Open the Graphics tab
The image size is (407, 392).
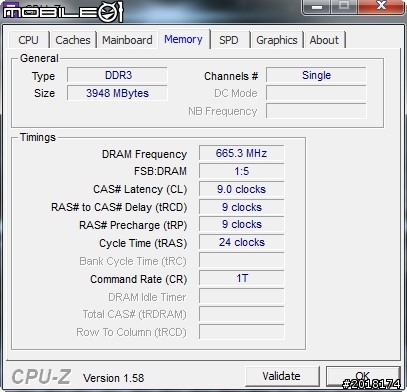277,40
